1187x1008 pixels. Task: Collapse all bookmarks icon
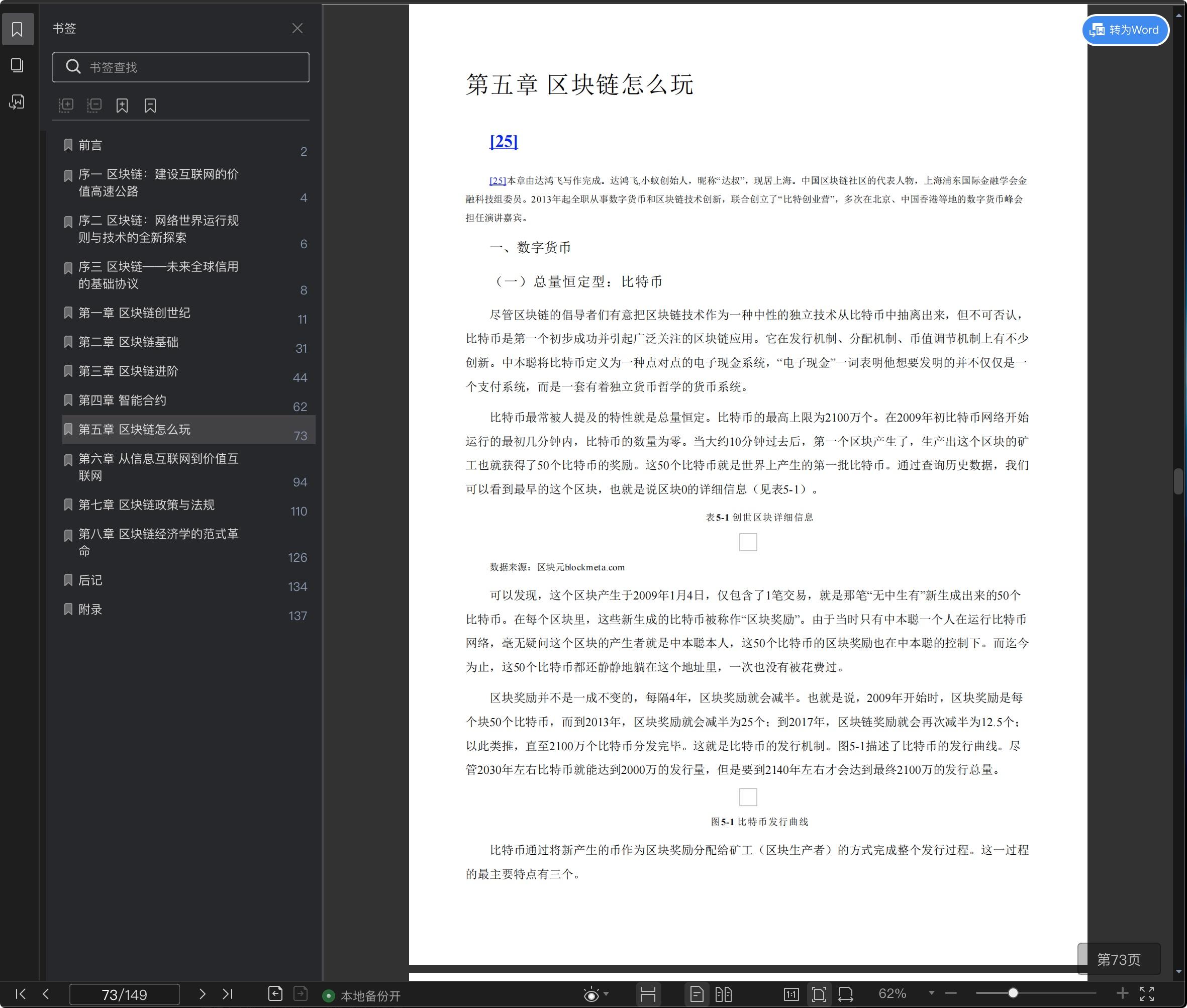coord(94,105)
